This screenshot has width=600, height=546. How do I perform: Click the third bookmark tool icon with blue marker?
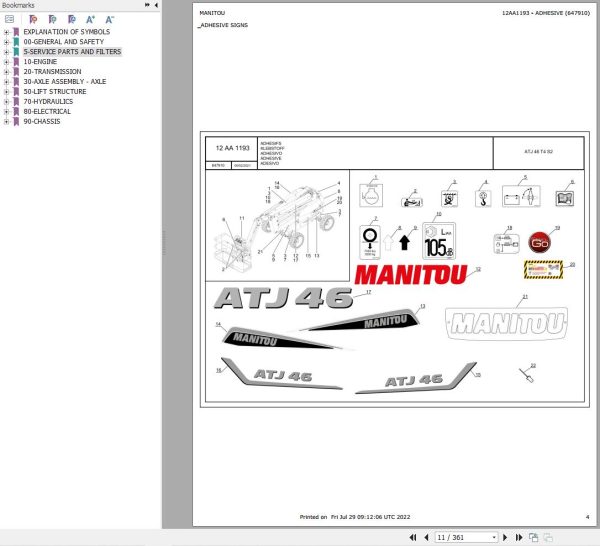(71, 19)
